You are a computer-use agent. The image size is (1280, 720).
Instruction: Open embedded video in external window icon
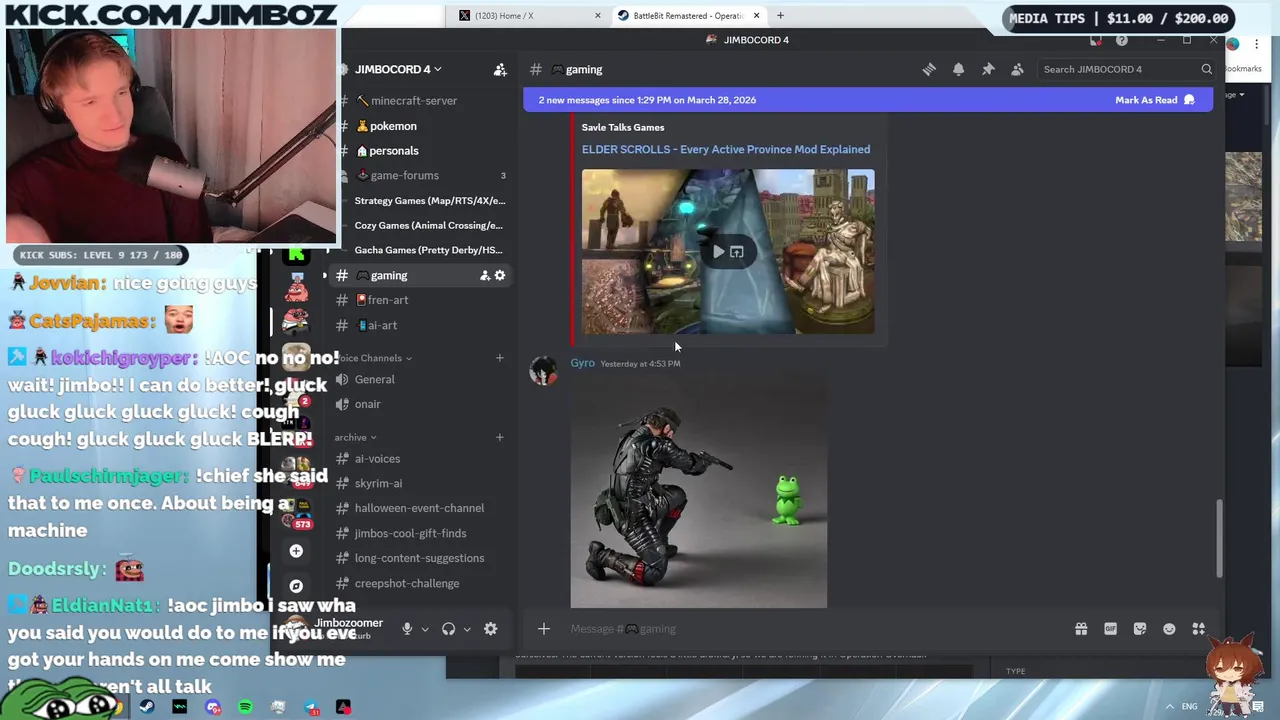pyautogui.click(x=737, y=252)
